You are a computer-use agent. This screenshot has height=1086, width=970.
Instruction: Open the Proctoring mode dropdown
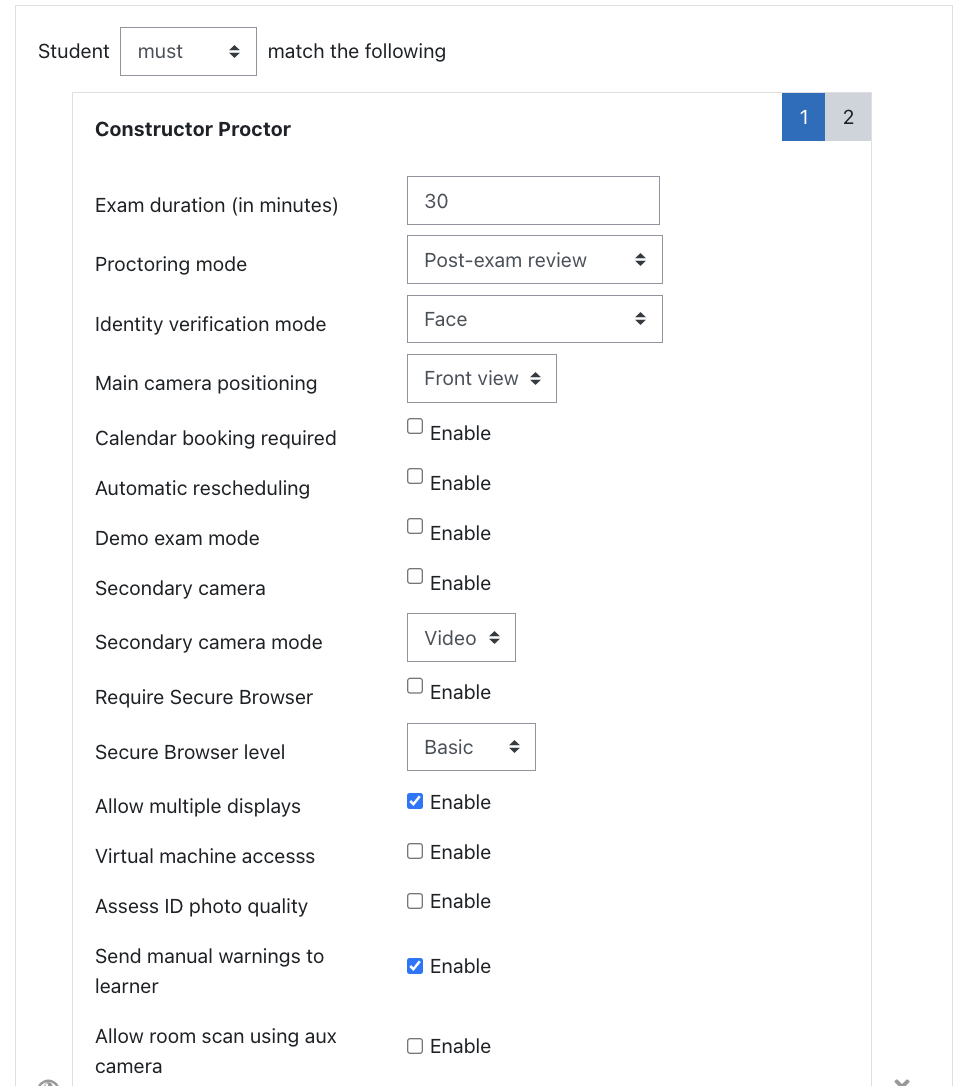(534, 260)
